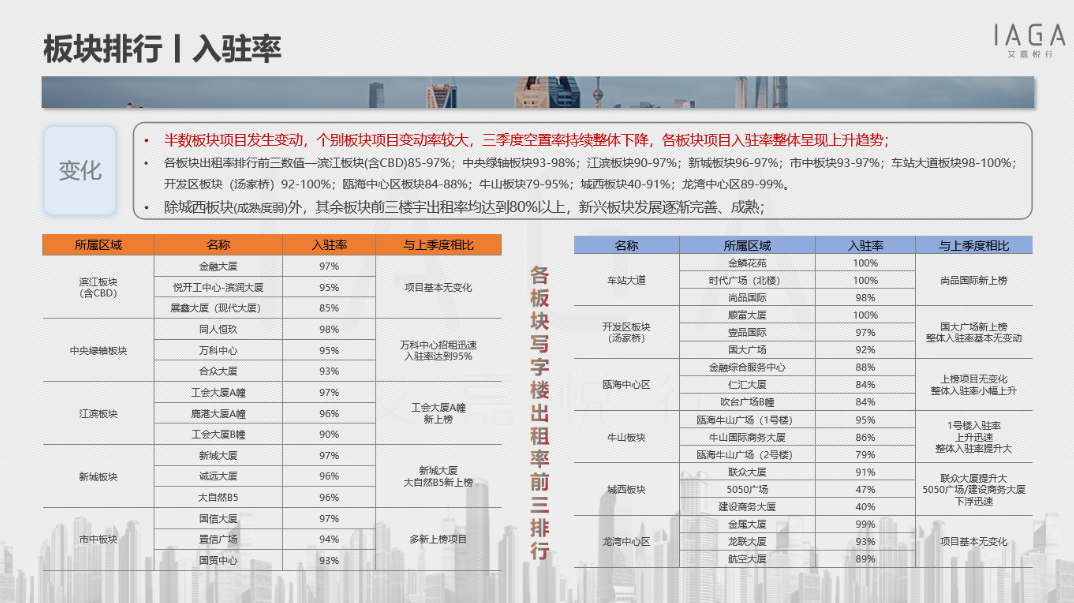Click blue header 名称

626,245
